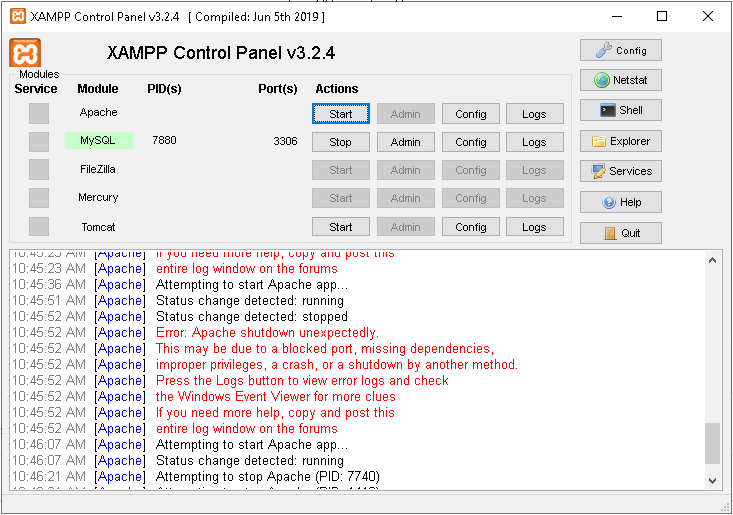Click the log scrollbar down arrow
This screenshot has height=515, width=733.
click(712, 480)
